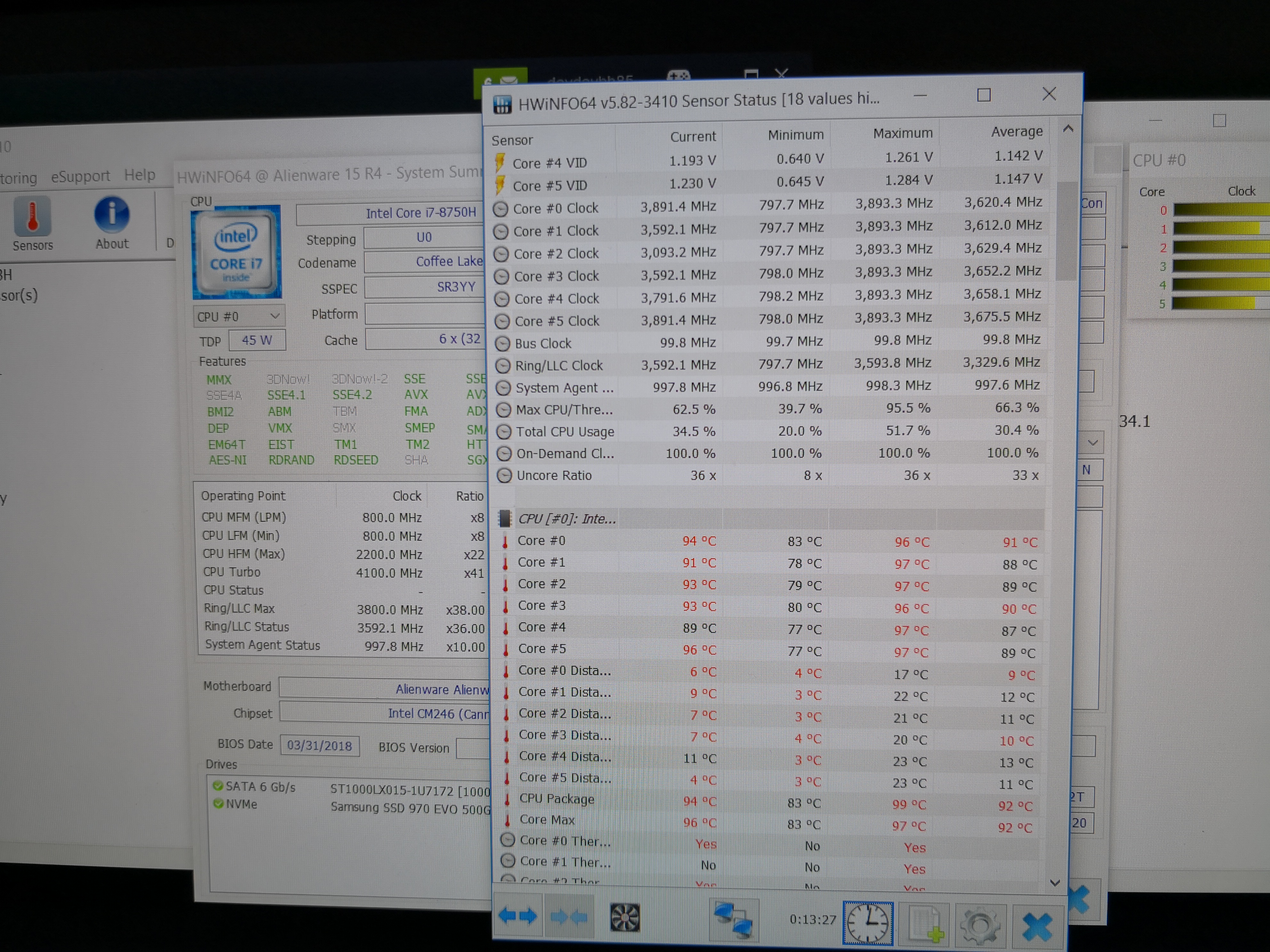Open the eSupport menu
Viewport: 1270px width, 952px height.
pos(80,176)
